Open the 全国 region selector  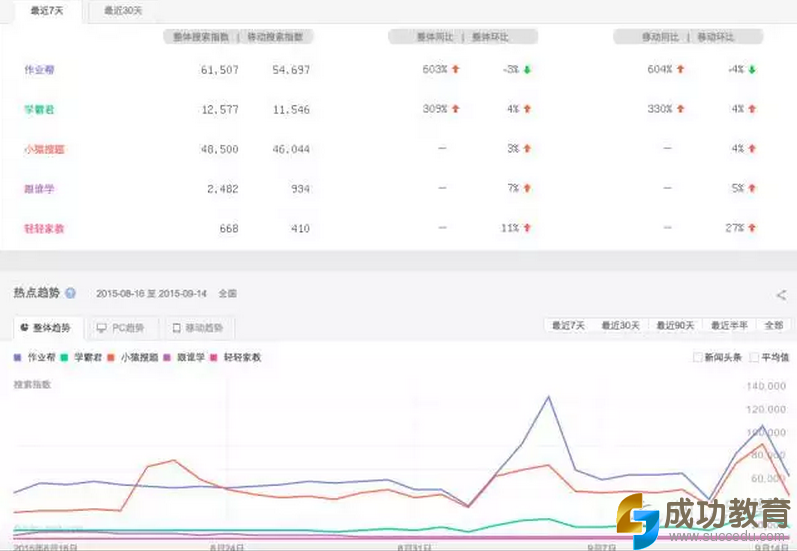(x=227, y=294)
